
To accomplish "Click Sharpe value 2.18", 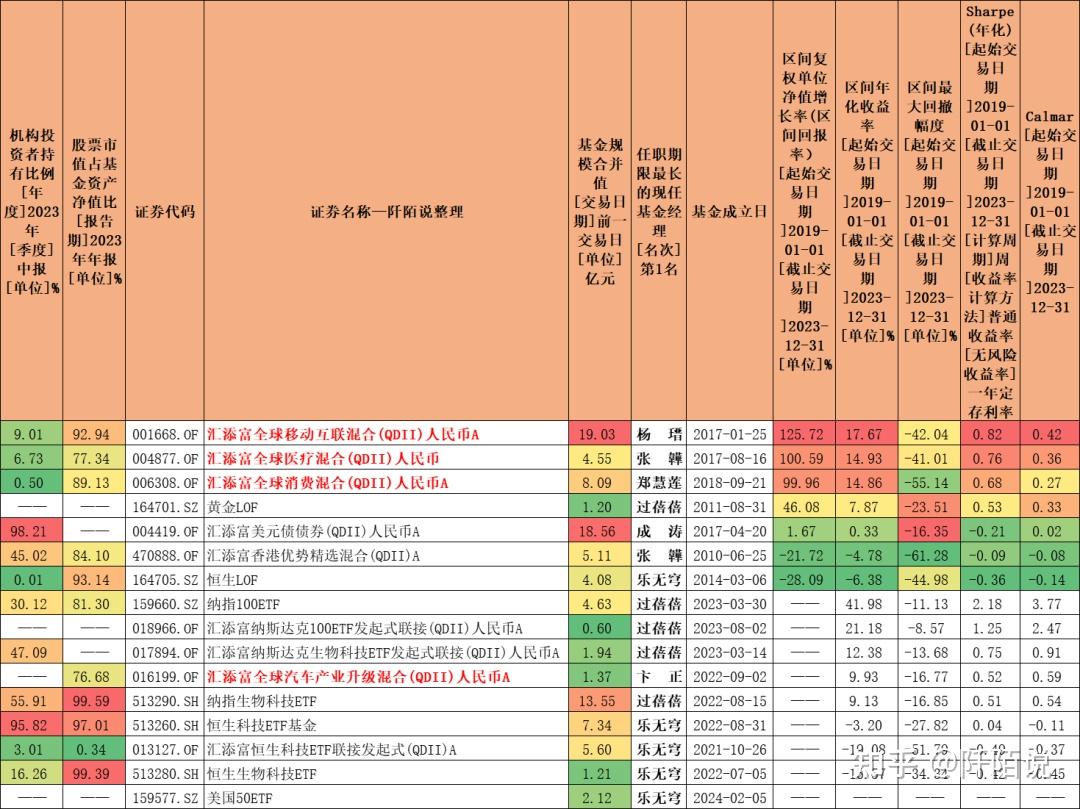I will (x=989, y=604).
